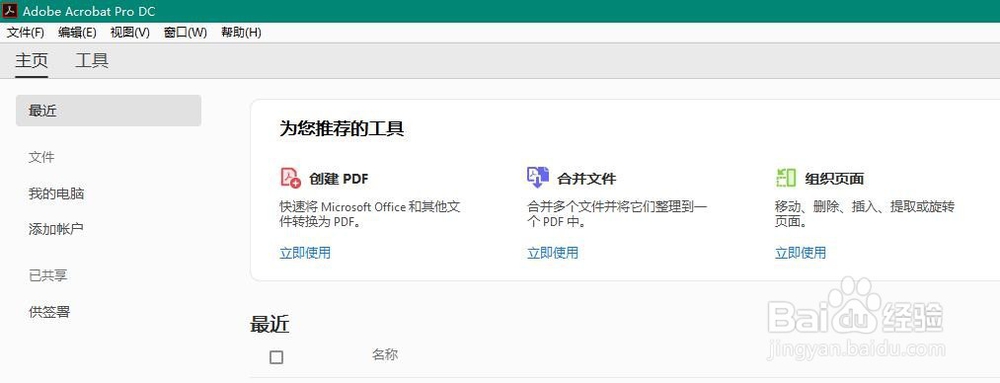This screenshot has width=1000, height=383.
Task: Select 添加帐户 in the sidebar
Action: 56,229
